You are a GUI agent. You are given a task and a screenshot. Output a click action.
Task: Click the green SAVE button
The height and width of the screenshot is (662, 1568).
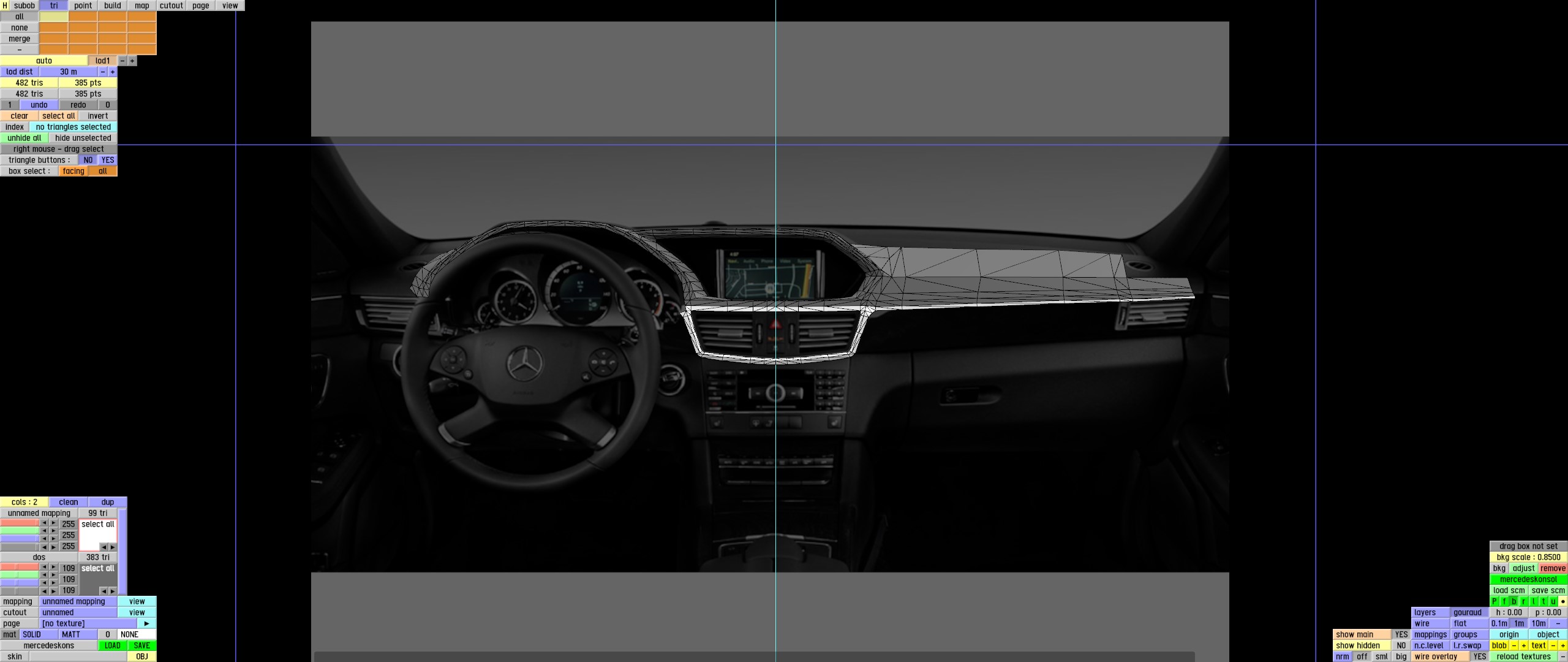click(x=141, y=645)
